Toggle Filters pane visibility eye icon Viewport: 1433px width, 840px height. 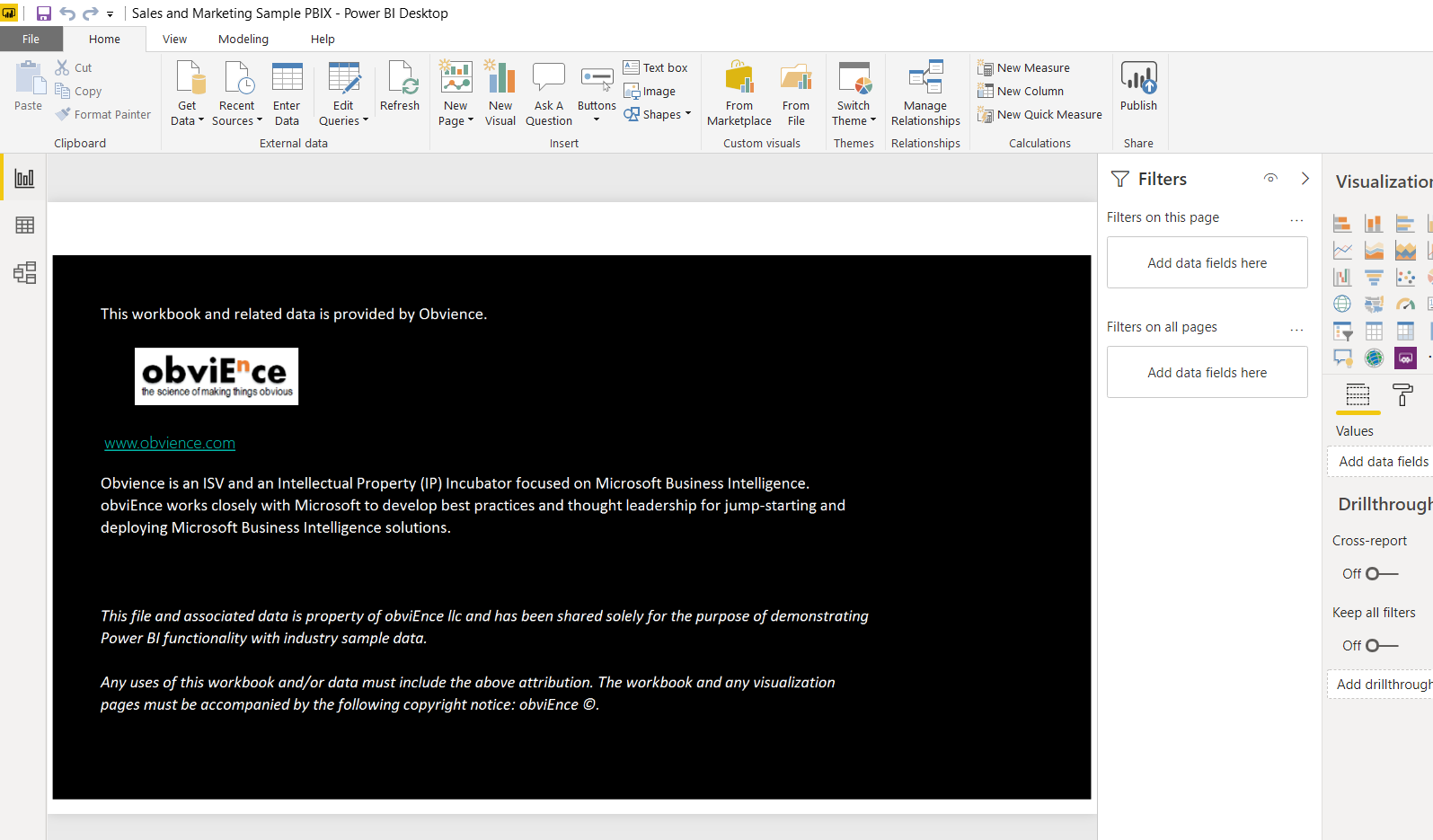pyautogui.click(x=1270, y=178)
